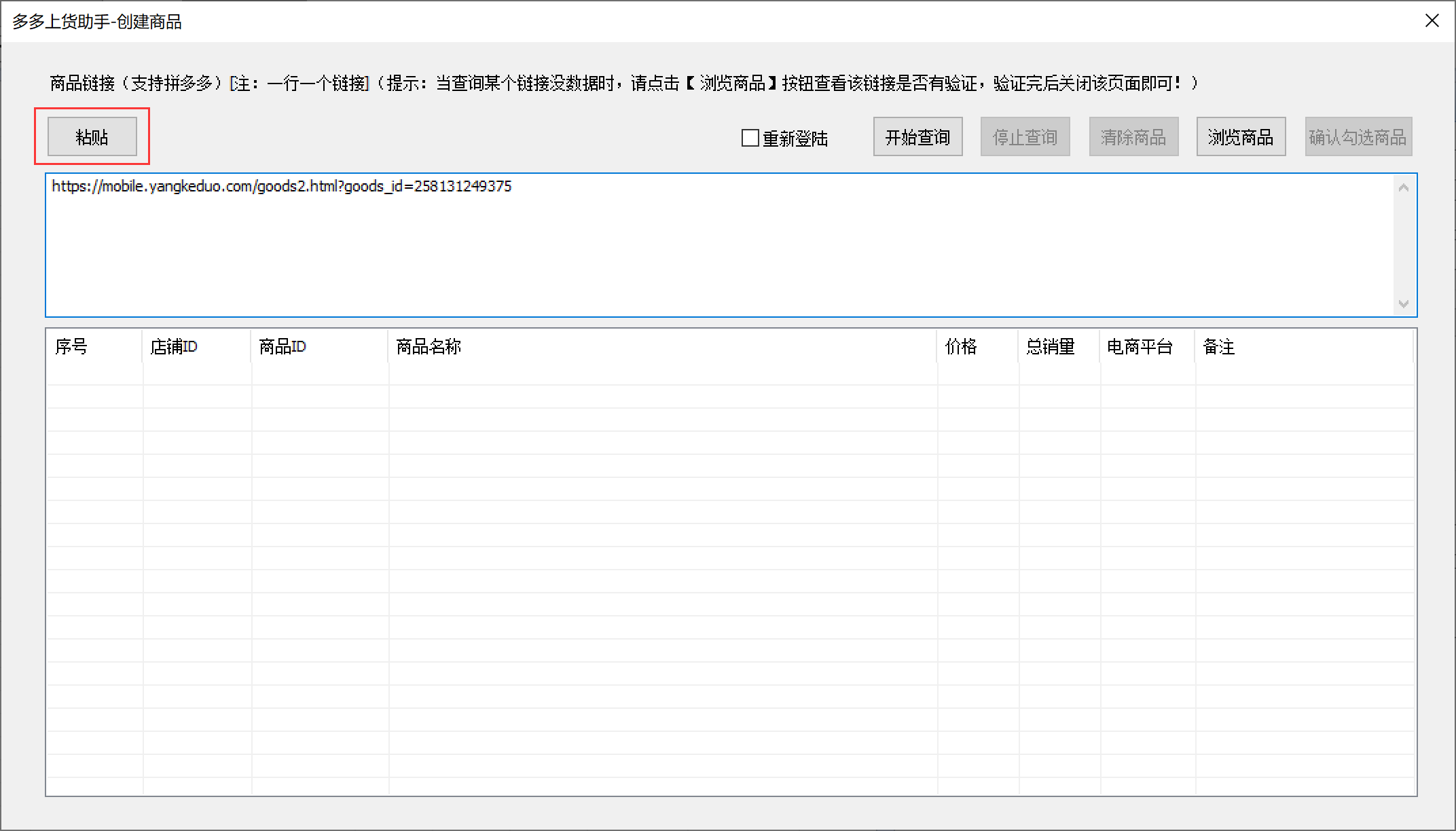Select the 店铺ID column header

(196, 347)
